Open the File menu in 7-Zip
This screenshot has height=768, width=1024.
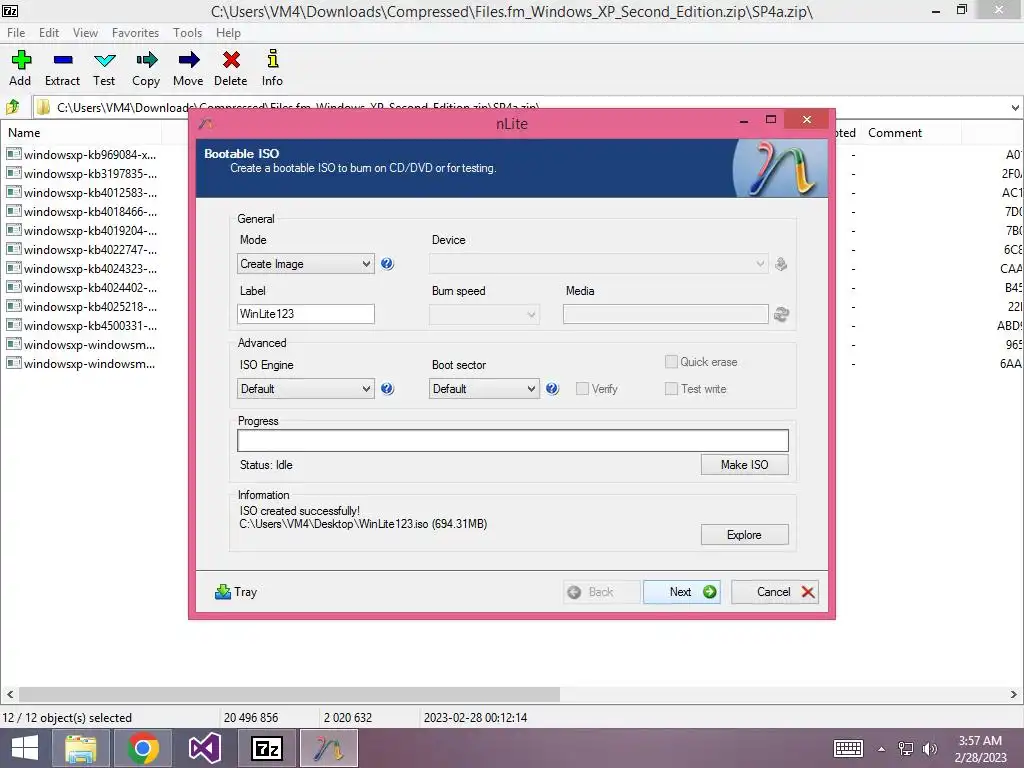tap(16, 33)
